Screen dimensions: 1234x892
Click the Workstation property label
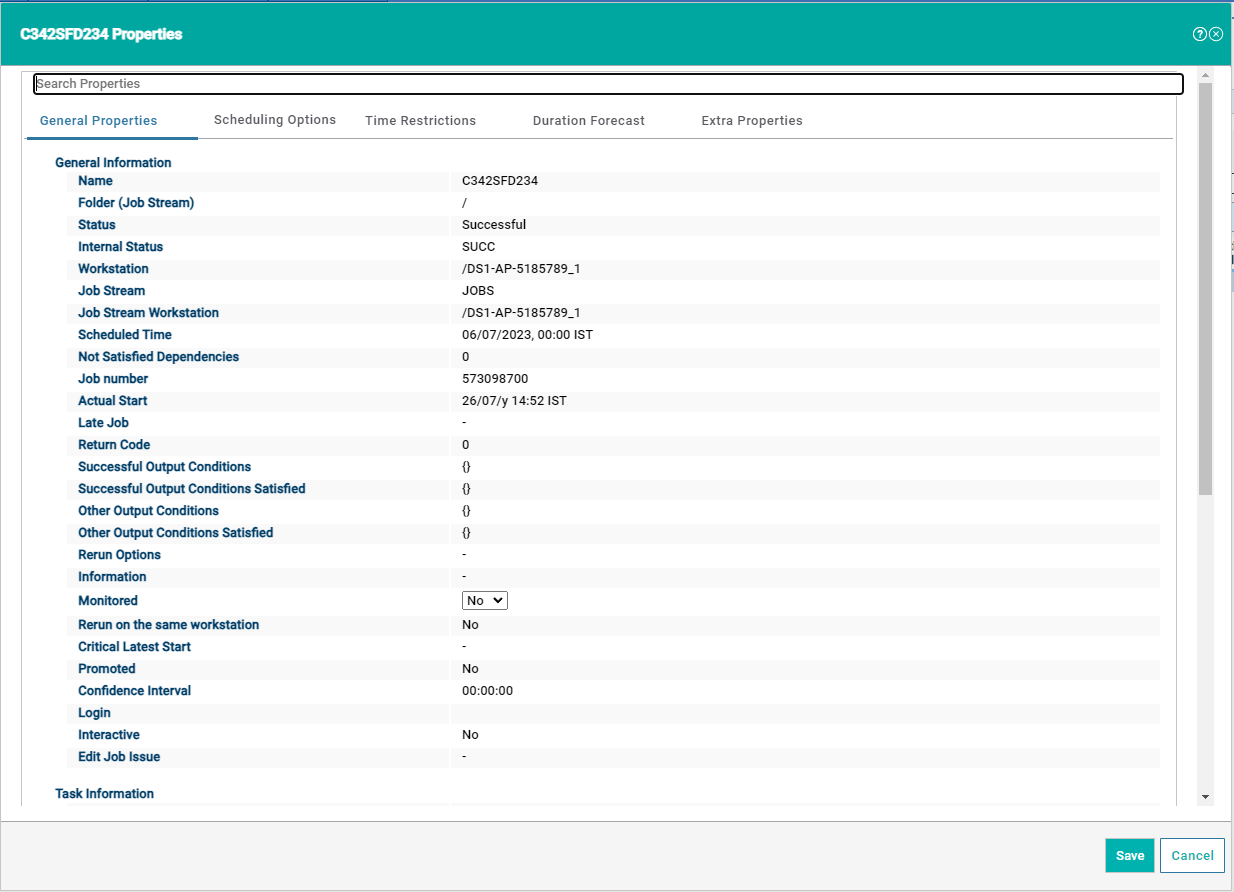113,268
